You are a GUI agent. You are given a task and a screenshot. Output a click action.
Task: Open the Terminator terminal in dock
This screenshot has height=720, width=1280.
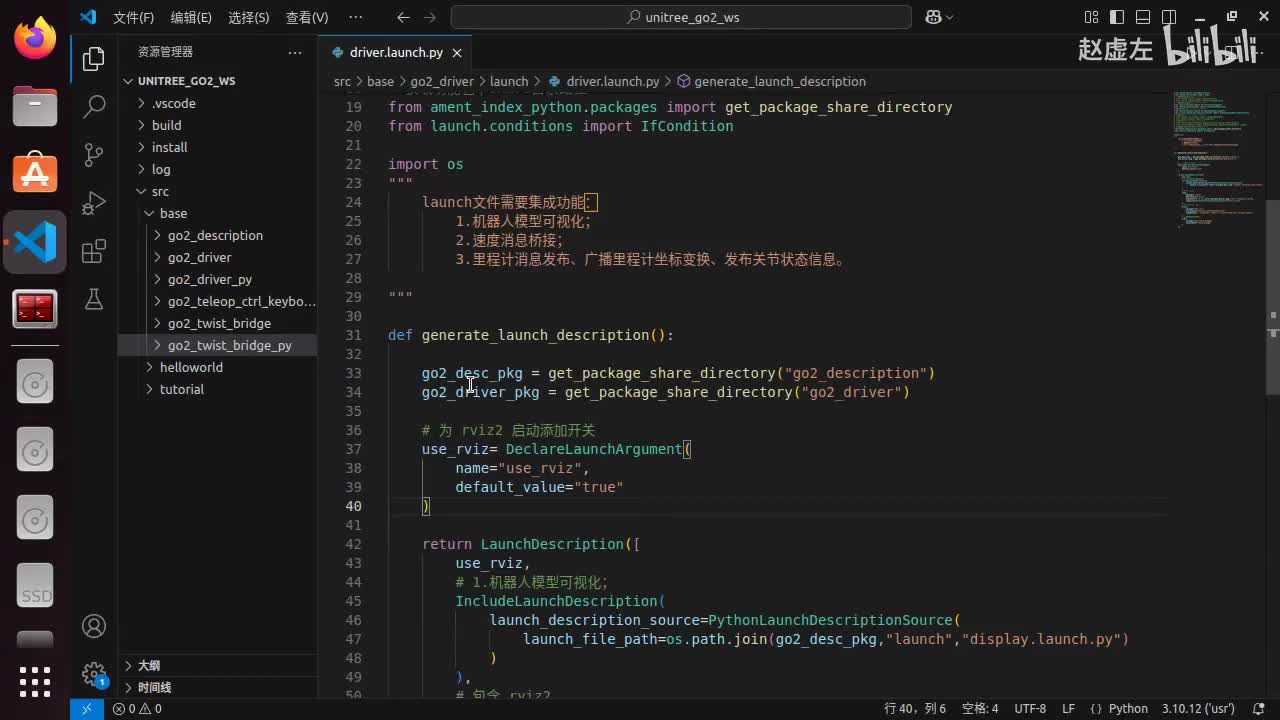tap(35, 310)
